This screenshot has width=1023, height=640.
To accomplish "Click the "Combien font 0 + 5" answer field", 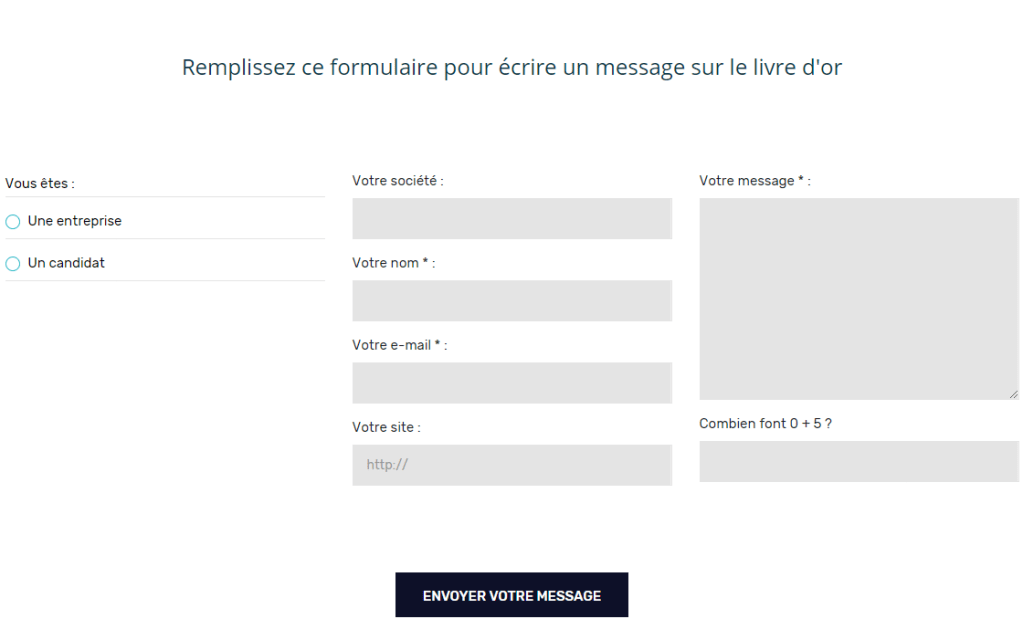I will click(x=858, y=461).
